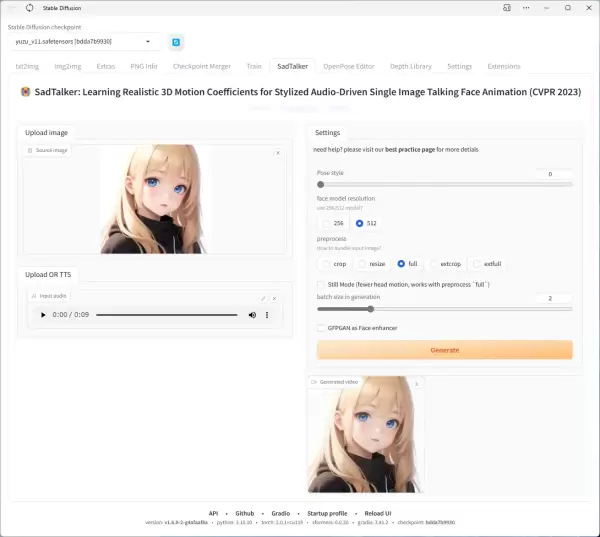Enable Still Mode checkbox
Image resolution: width=600 pixels, height=537 pixels.
(321, 284)
